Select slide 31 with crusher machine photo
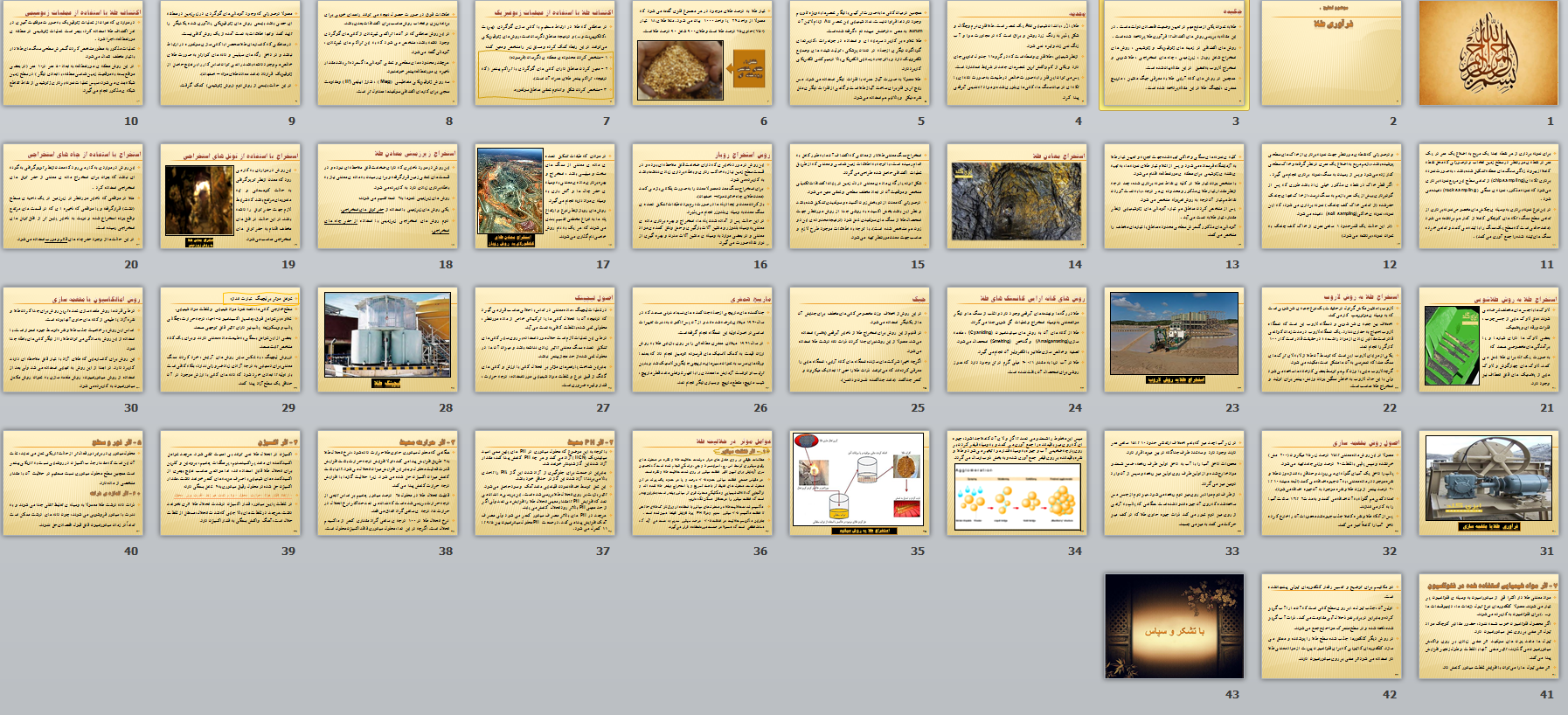This screenshot has width=1568, height=715. [1488, 483]
